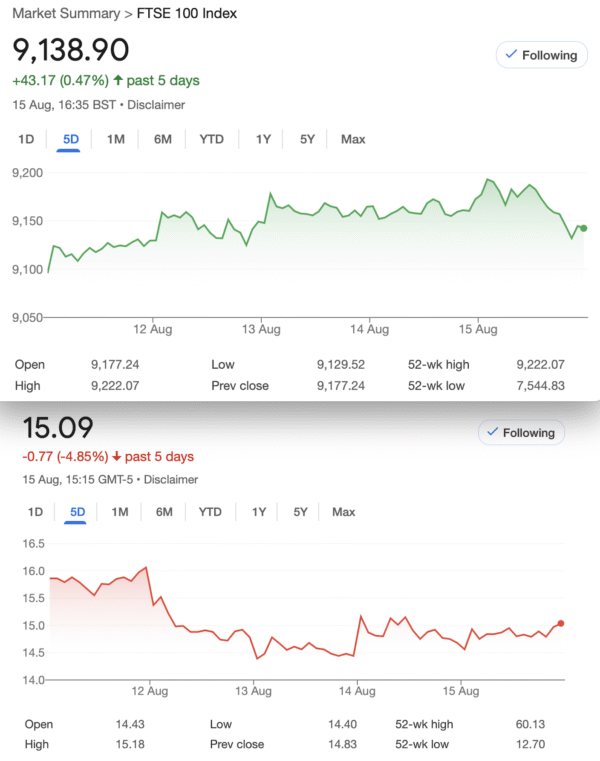Open Disclaimer link under 15.09 price
This screenshot has height=761, width=600.
point(171,480)
